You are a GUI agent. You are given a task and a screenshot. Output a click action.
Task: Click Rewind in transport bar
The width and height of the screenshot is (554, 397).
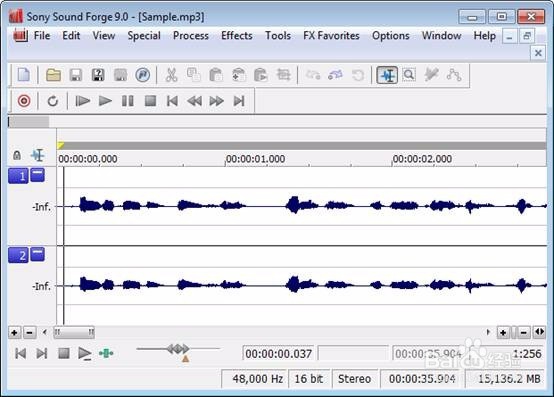tap(194, 101)
